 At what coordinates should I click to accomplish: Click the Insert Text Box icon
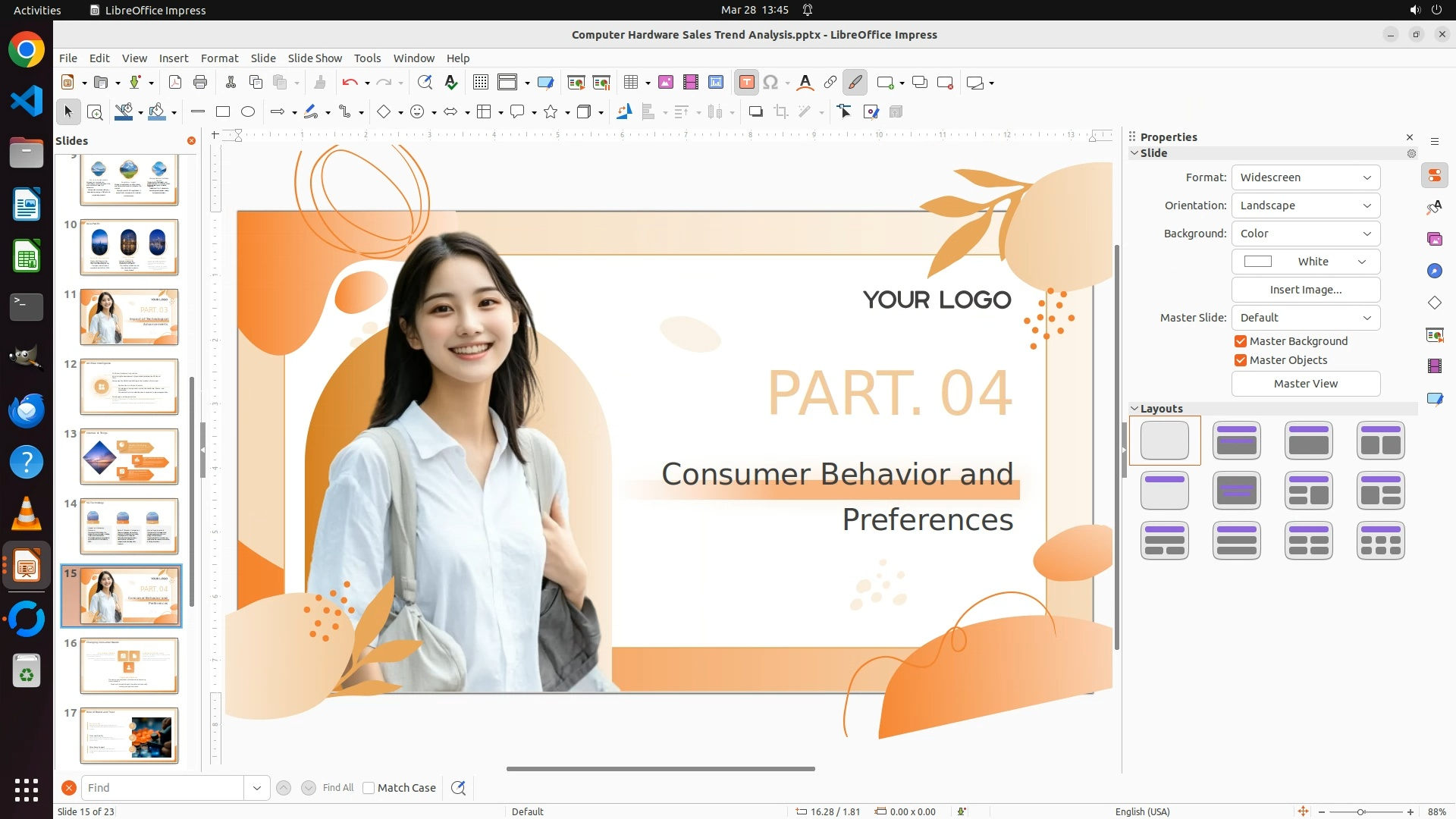pos(746,83)
